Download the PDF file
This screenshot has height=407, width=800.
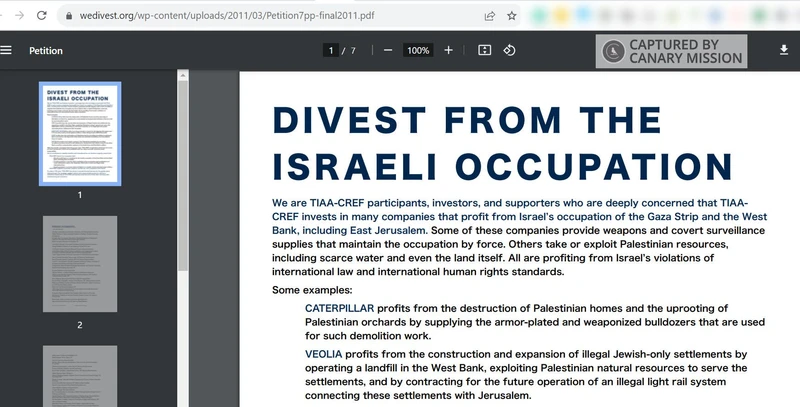coord(784,49)
